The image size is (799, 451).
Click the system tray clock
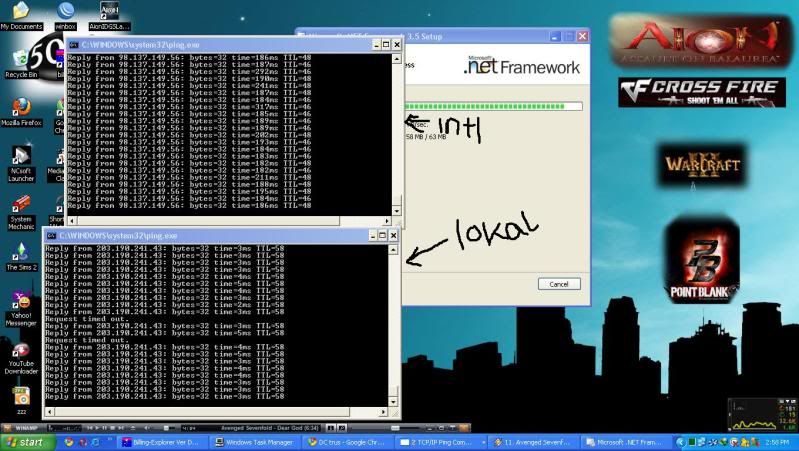[x=777, y=442]
